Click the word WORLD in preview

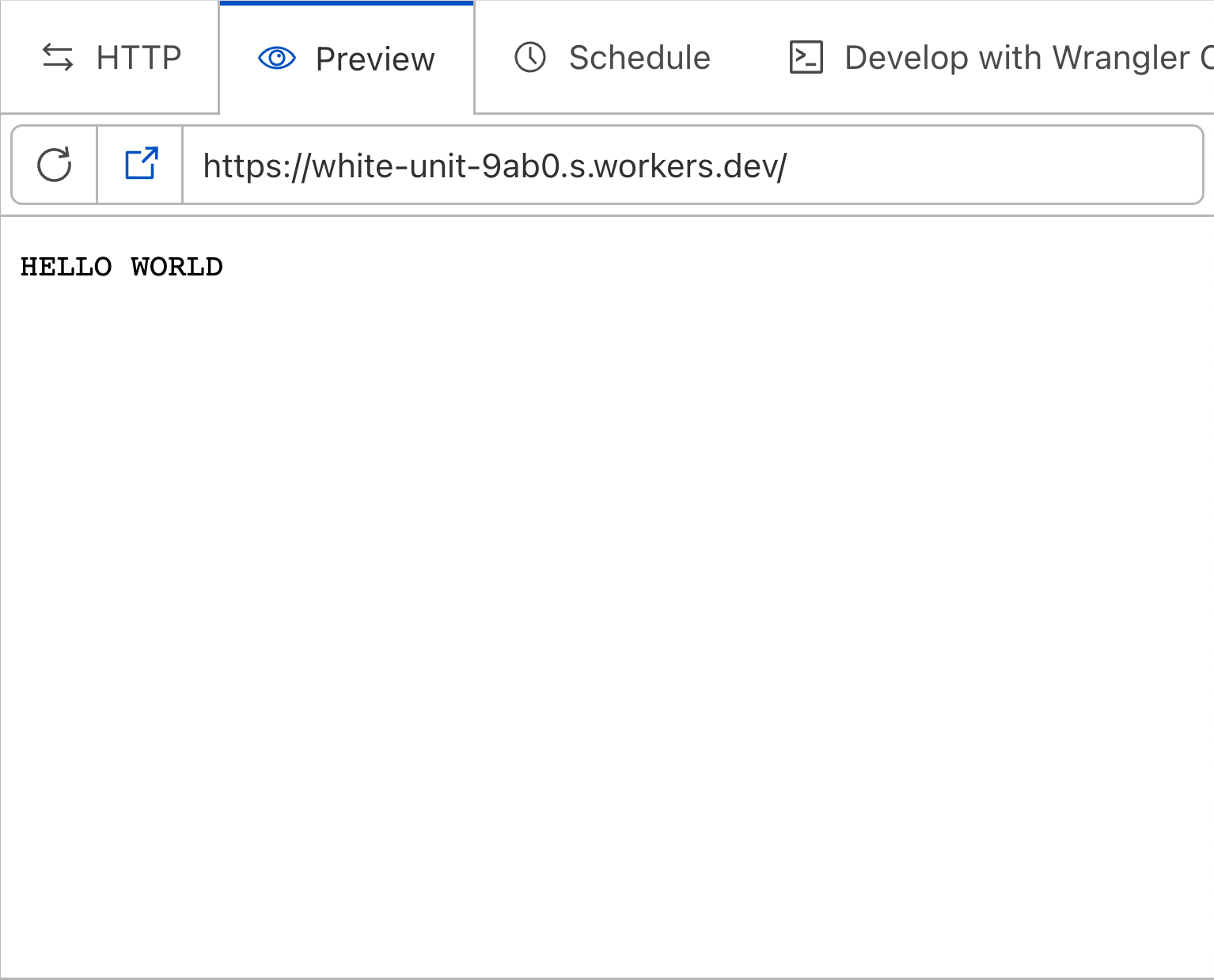(176, 267)
